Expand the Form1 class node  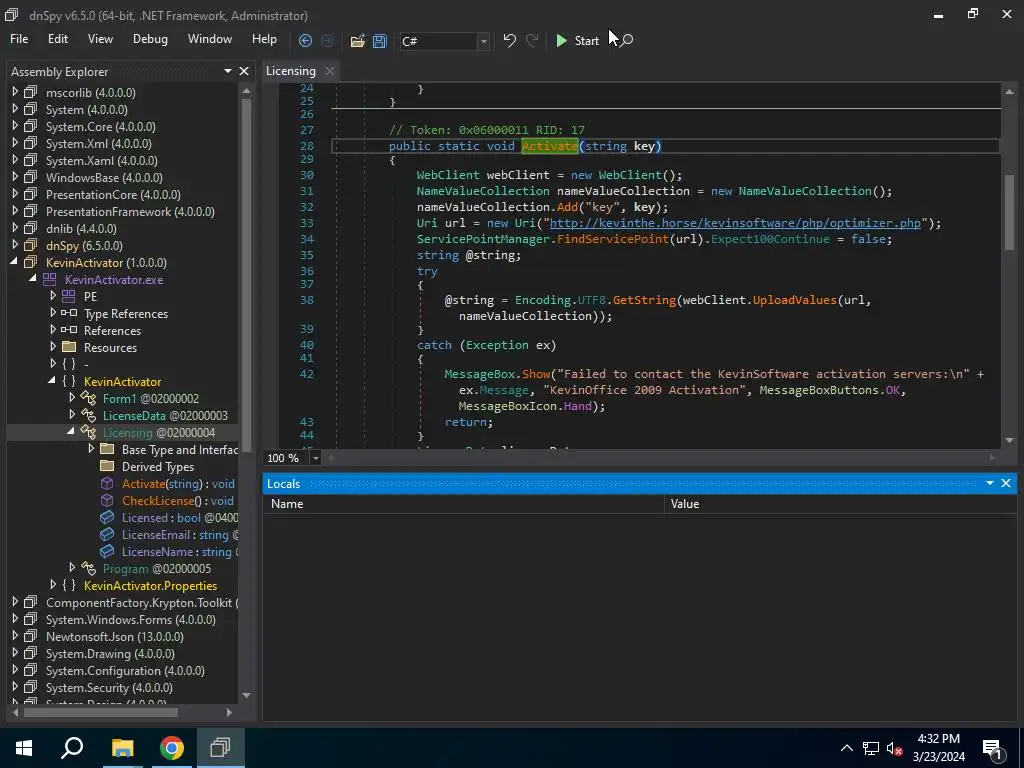[x=72, y=398]
